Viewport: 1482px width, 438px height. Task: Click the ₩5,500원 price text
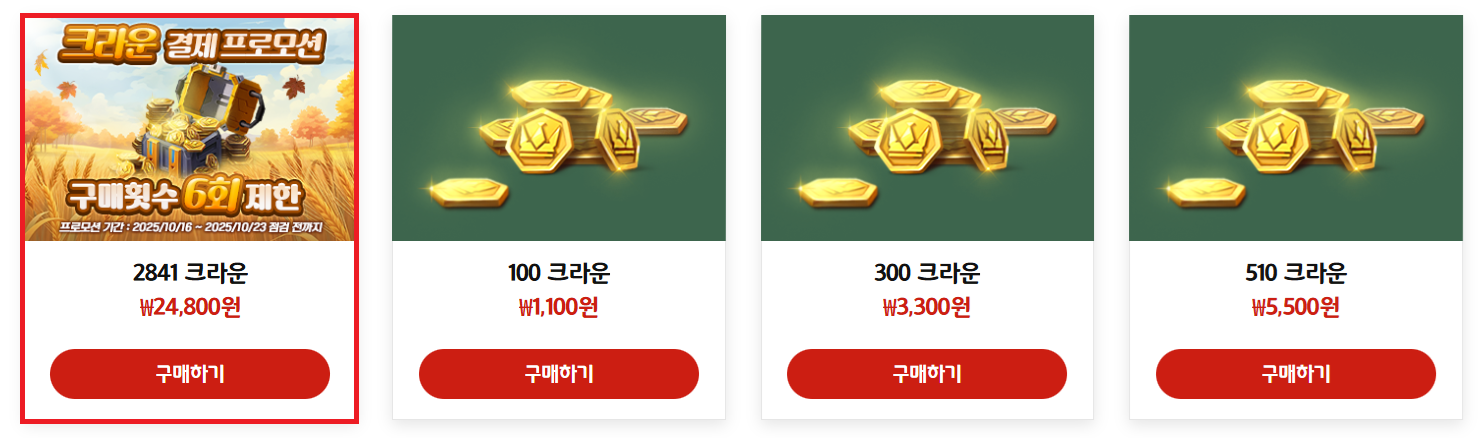click(1295, 307)
